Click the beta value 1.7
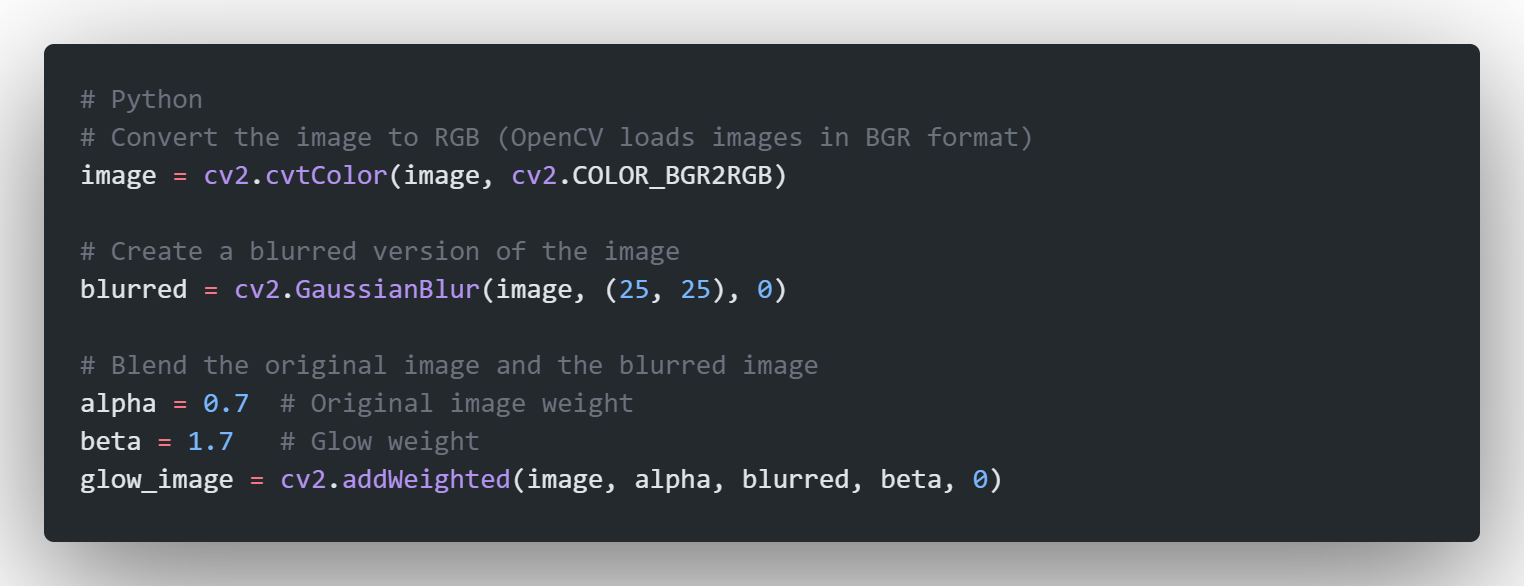This screenshot has height=586, width=1524. (x=211, y=442)
